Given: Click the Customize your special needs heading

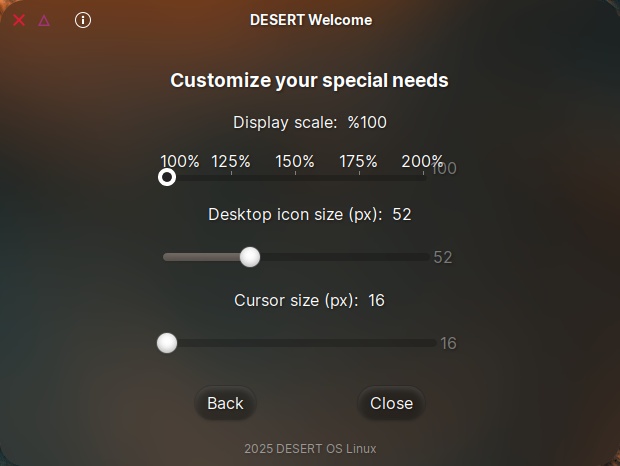Looking at the screenshot, I should 309,81.
